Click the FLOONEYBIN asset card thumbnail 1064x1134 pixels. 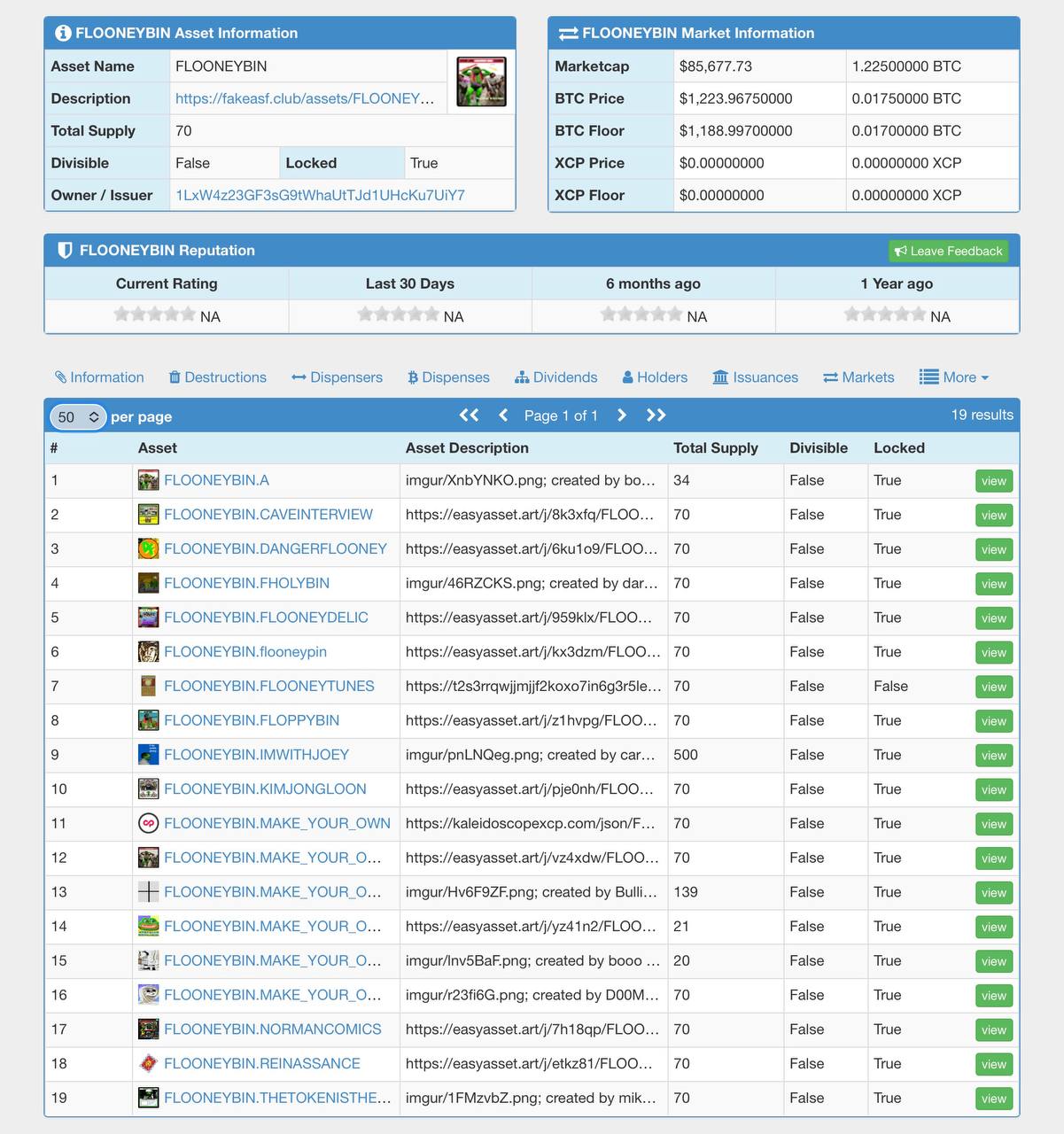click(x=481, y=82)
